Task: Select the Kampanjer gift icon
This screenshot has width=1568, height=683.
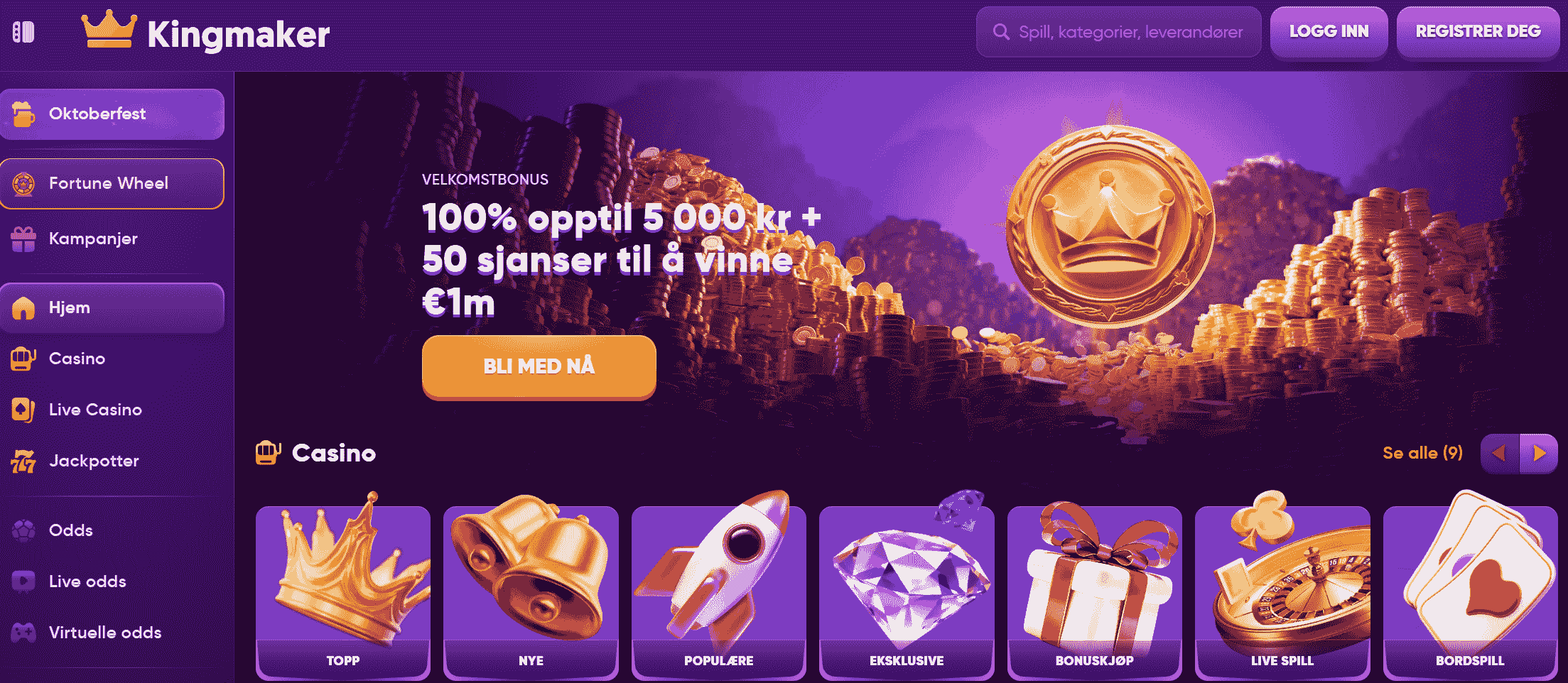Action: pyautogui.click(x=23, y=239)
